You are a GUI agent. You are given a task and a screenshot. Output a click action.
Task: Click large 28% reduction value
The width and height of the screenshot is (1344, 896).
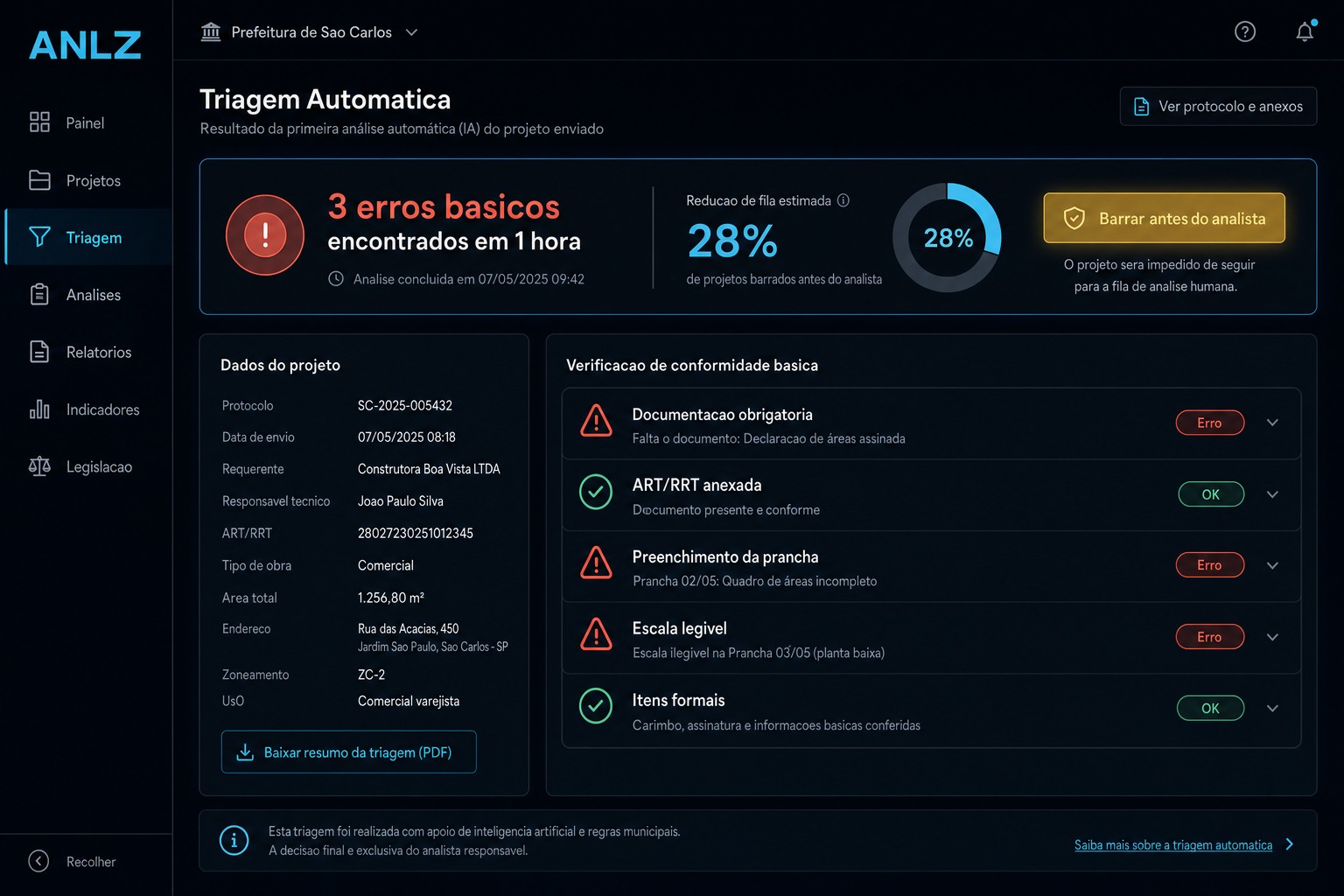[x=732, y=241]
